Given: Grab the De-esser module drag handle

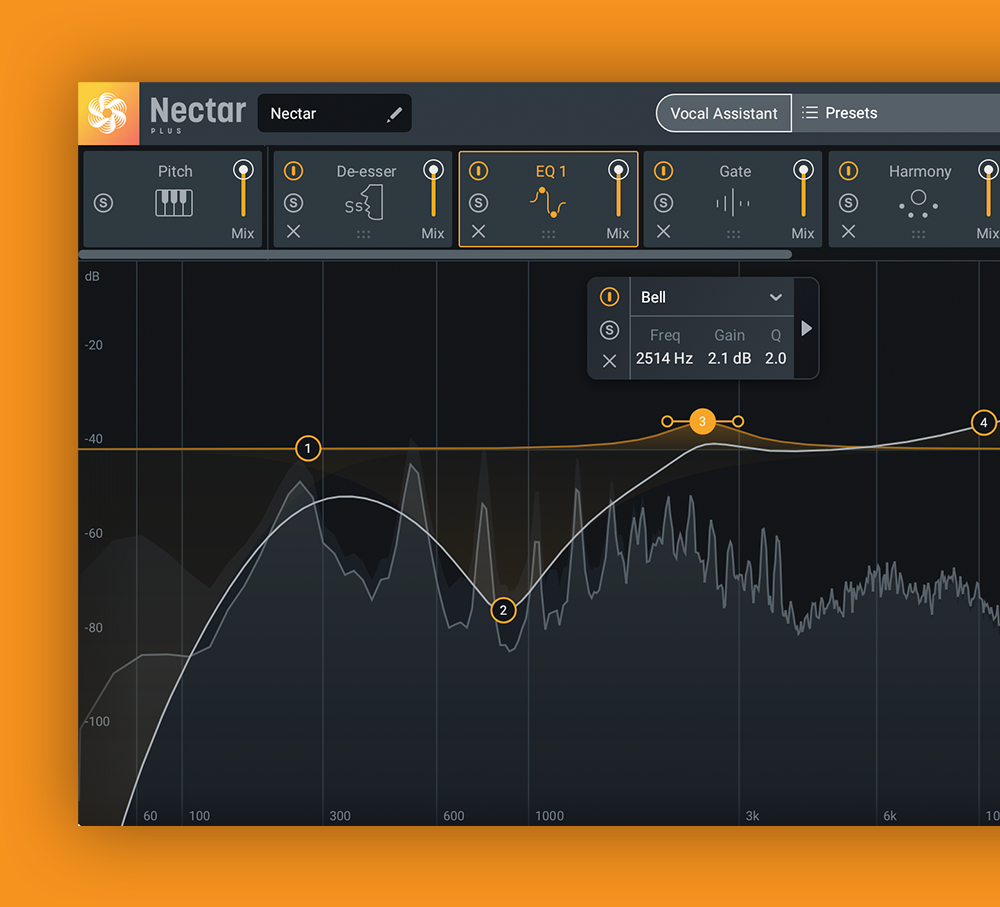Looking at the screenshot, I should (x=364, y=234).
